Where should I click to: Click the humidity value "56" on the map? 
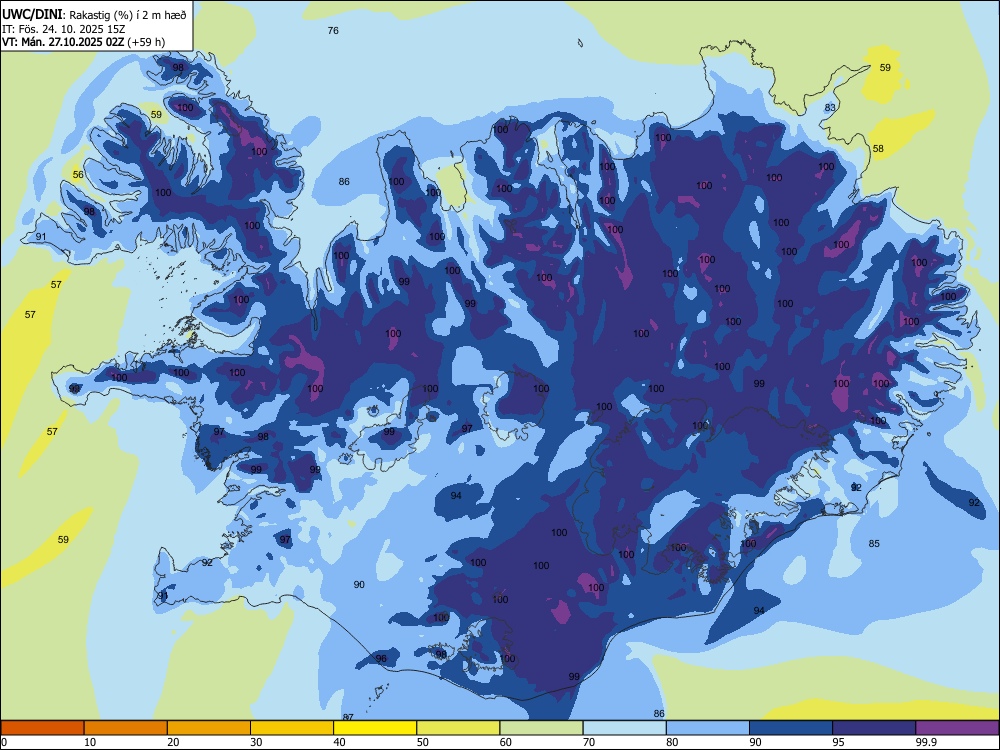point(78,175)
